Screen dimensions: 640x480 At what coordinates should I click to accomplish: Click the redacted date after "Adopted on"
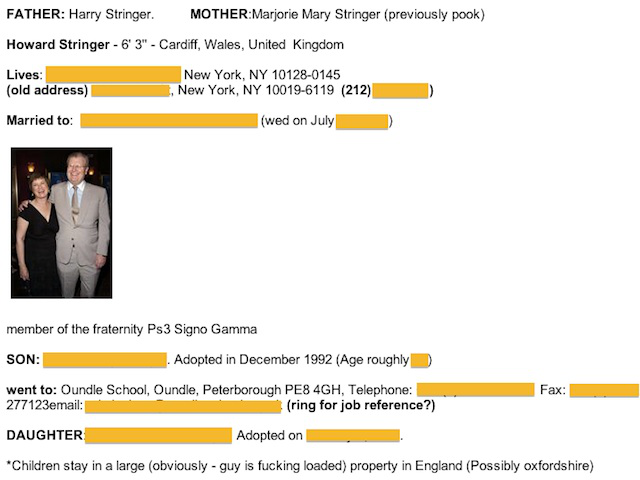[x=353, y=436]
